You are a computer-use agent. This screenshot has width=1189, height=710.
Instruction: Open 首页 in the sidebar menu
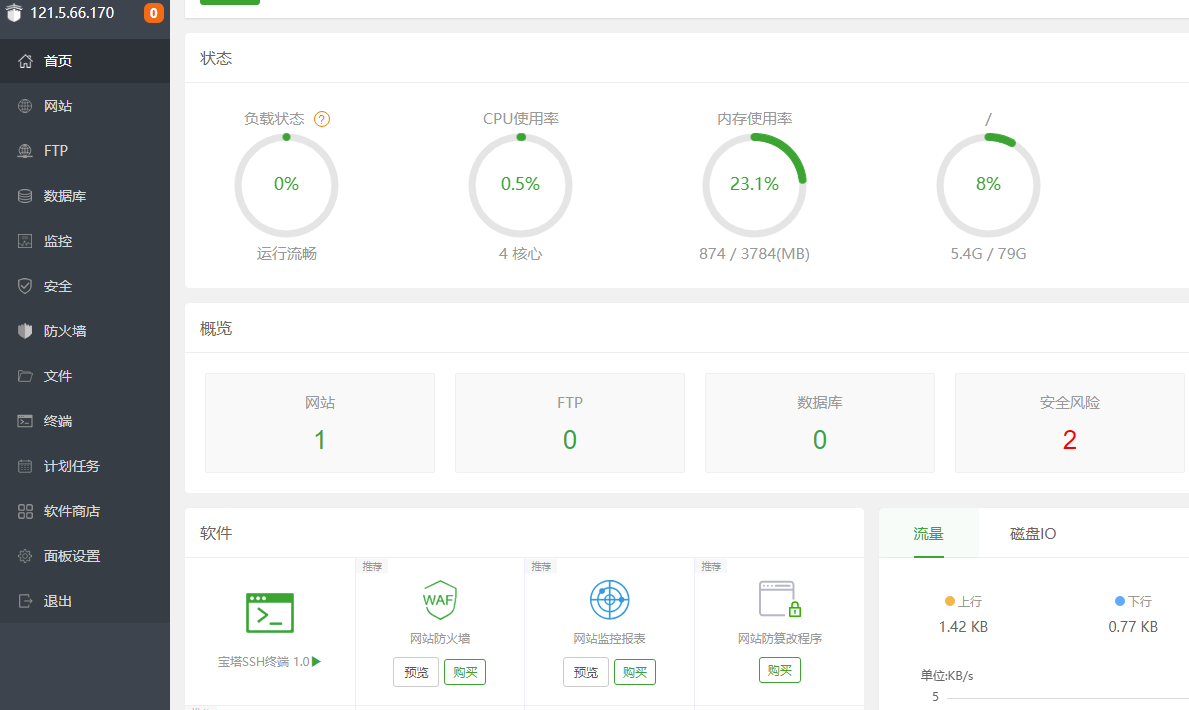coord(85,61)
